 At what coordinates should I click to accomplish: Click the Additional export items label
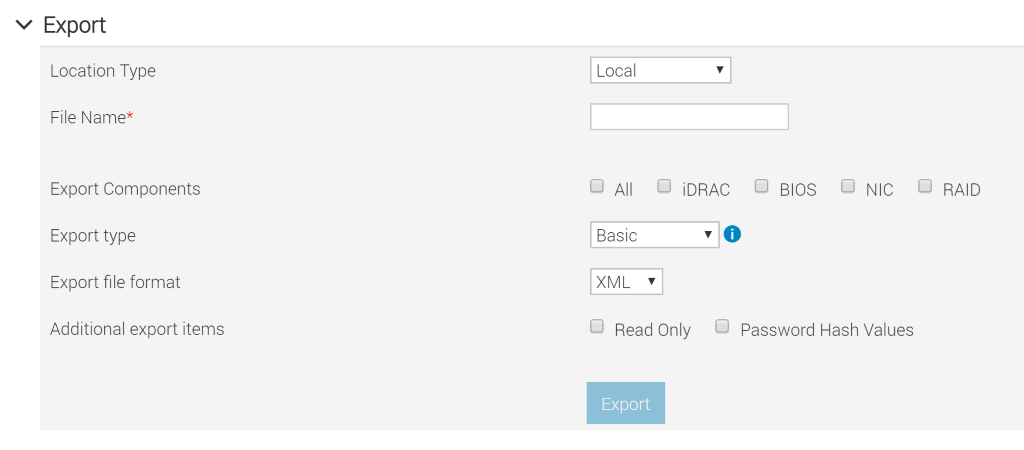(137, 329)
